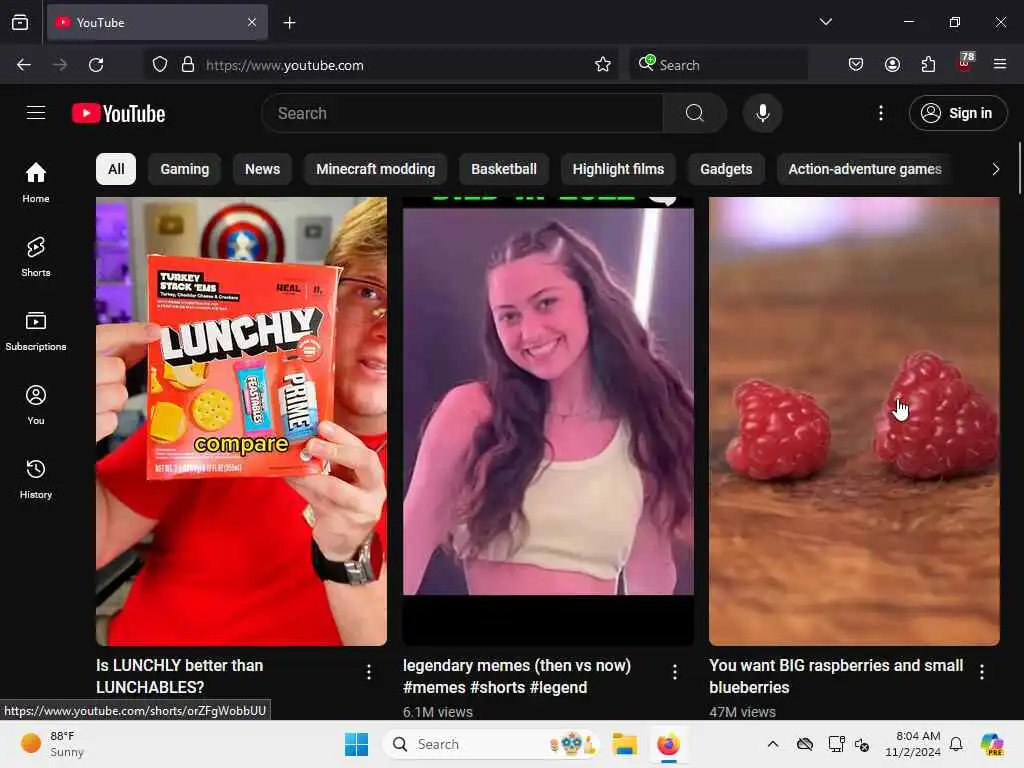Open options for legendary memes short
Image resolution: width=1024 pixels, height=768 pixels.
[675, 672]
